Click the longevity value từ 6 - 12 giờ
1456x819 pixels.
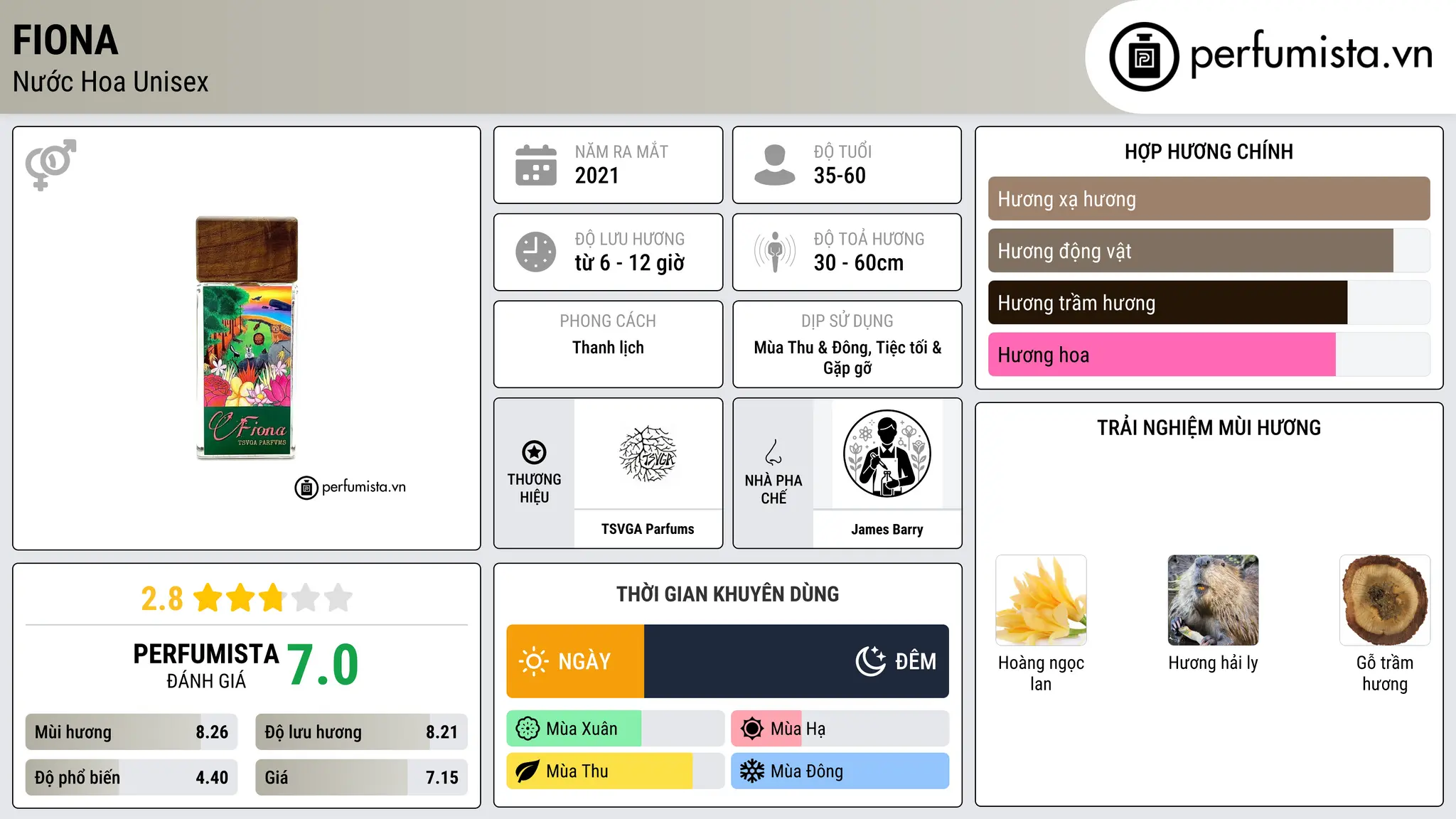click(630, 263)
